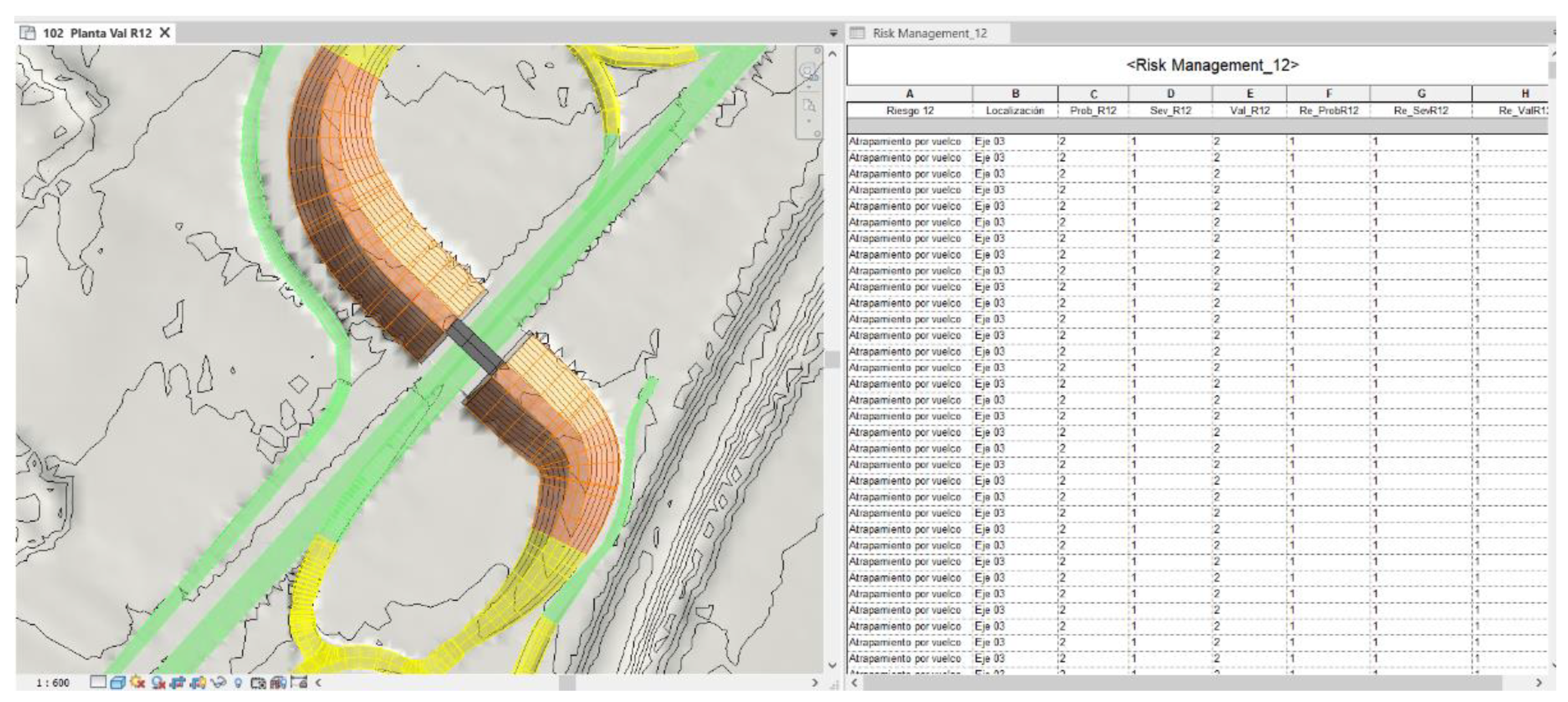This screenshot has height=702, width=1568.
Task: Collapse view control bar with left chevron
Action: [x=318, y=683]
